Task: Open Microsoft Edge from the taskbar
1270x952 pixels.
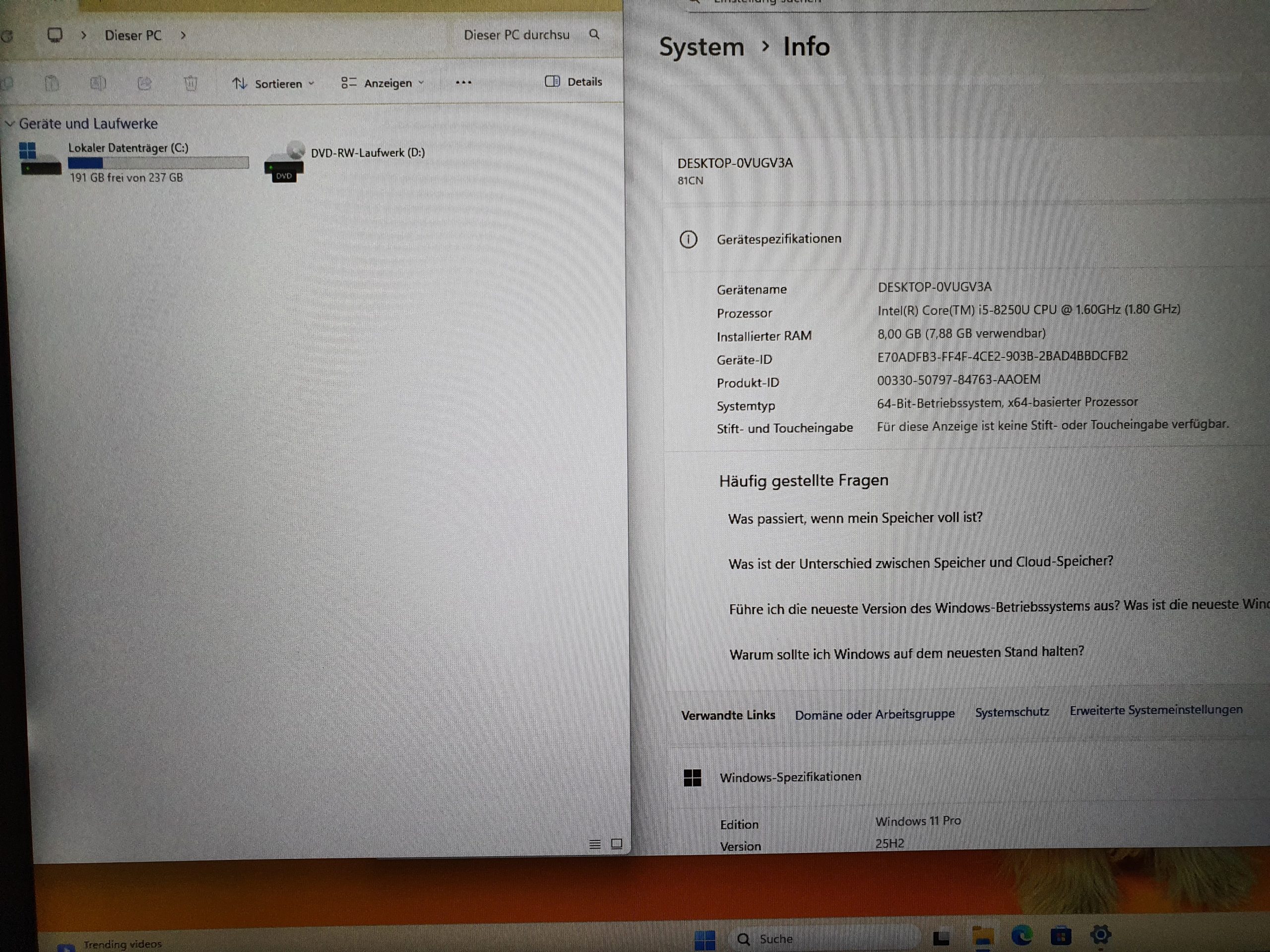Action: click(1021, 936)
